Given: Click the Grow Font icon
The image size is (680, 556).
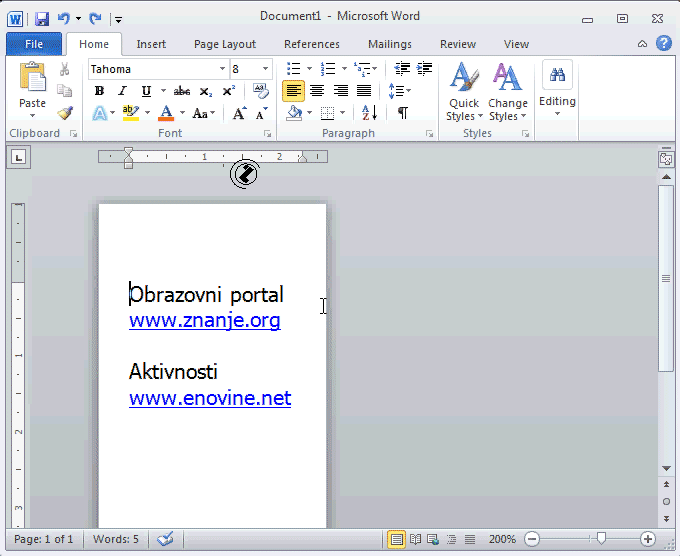Looking at the screenshot, I should pyautogui.click(x=239, y=113).
